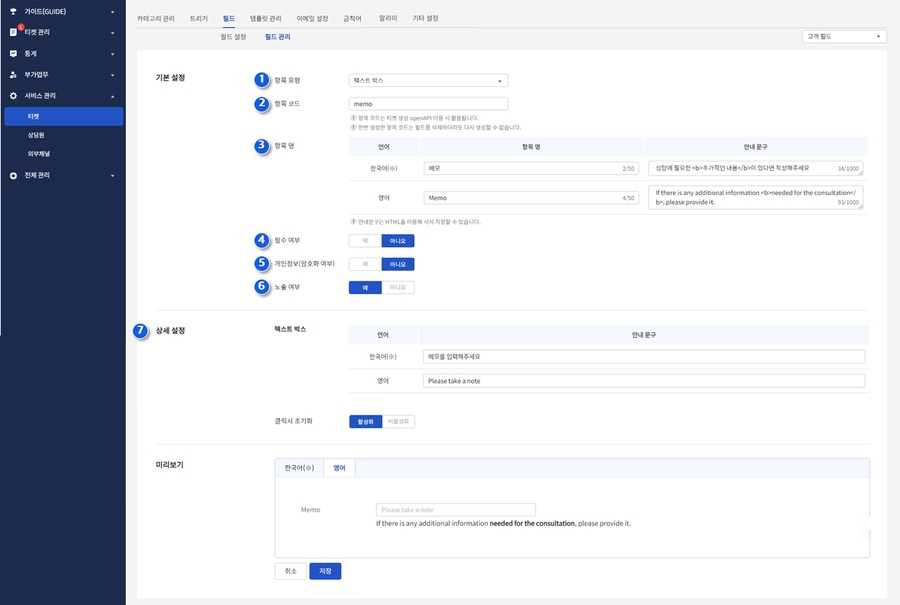Image resolution: width=900 pixels, height=605 pixels.
Task: Set 필수 여부 toggle to 예
Action: [365, 241]
